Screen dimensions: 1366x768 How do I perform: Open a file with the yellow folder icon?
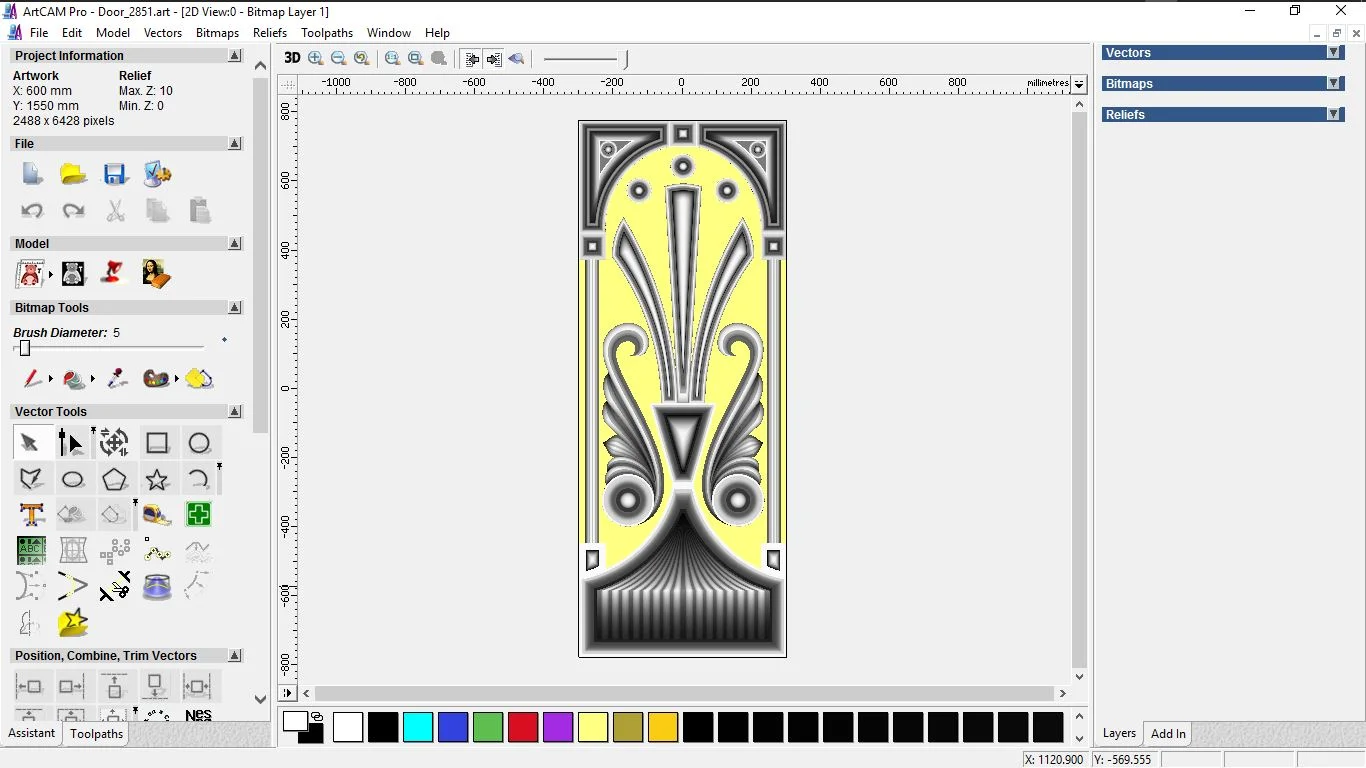(73, 175)
